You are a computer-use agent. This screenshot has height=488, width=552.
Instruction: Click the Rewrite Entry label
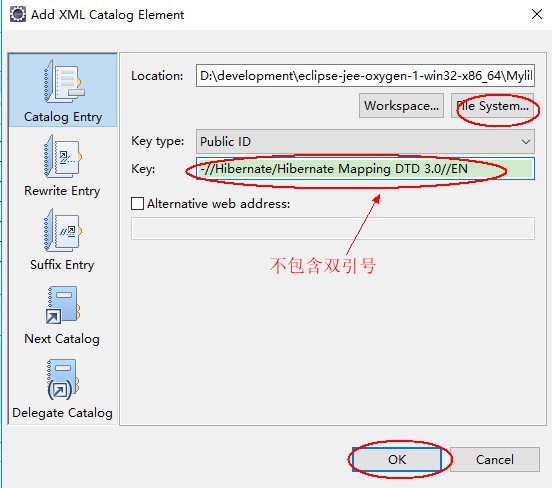coord(62,191)
